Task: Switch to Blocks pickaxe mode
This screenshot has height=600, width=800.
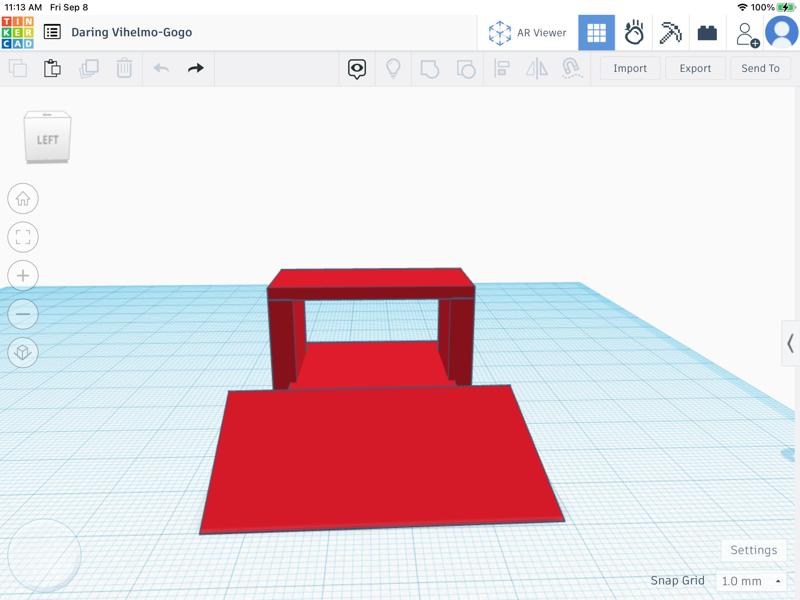Action: point(670,33)
